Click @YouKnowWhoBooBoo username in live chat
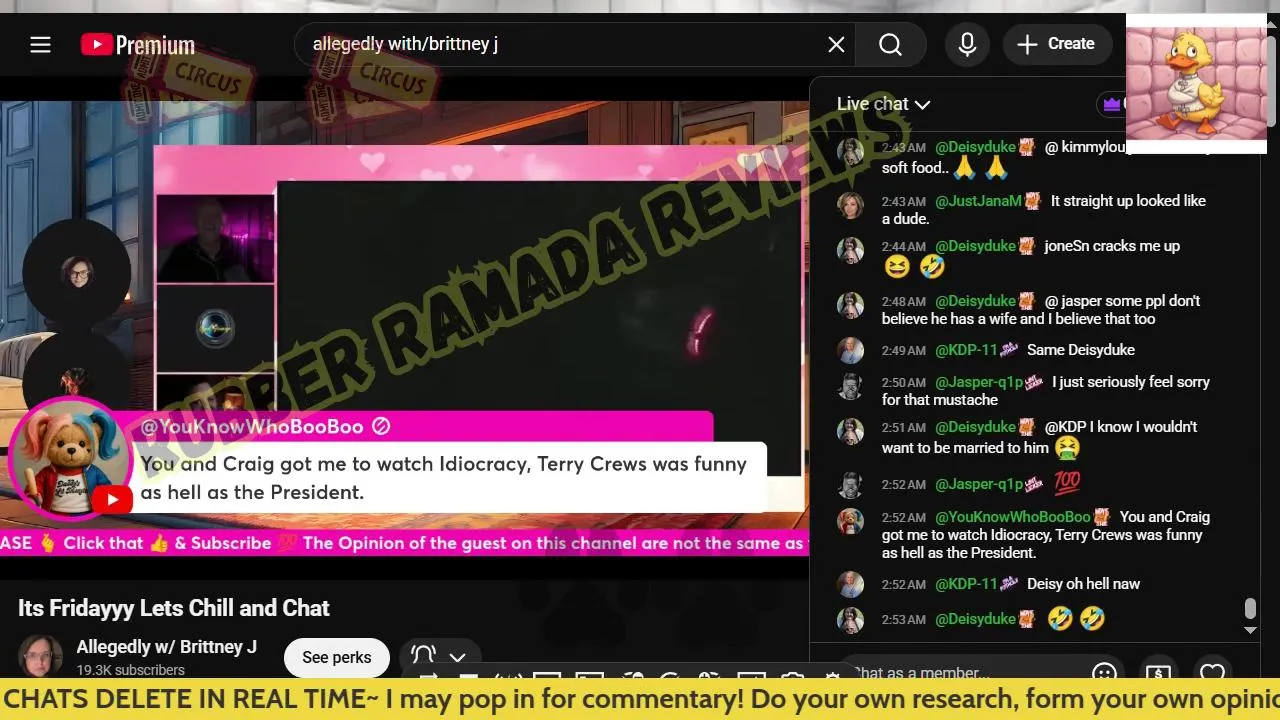Screen dimensions: 1280x720 click(x=1012, y=517)
